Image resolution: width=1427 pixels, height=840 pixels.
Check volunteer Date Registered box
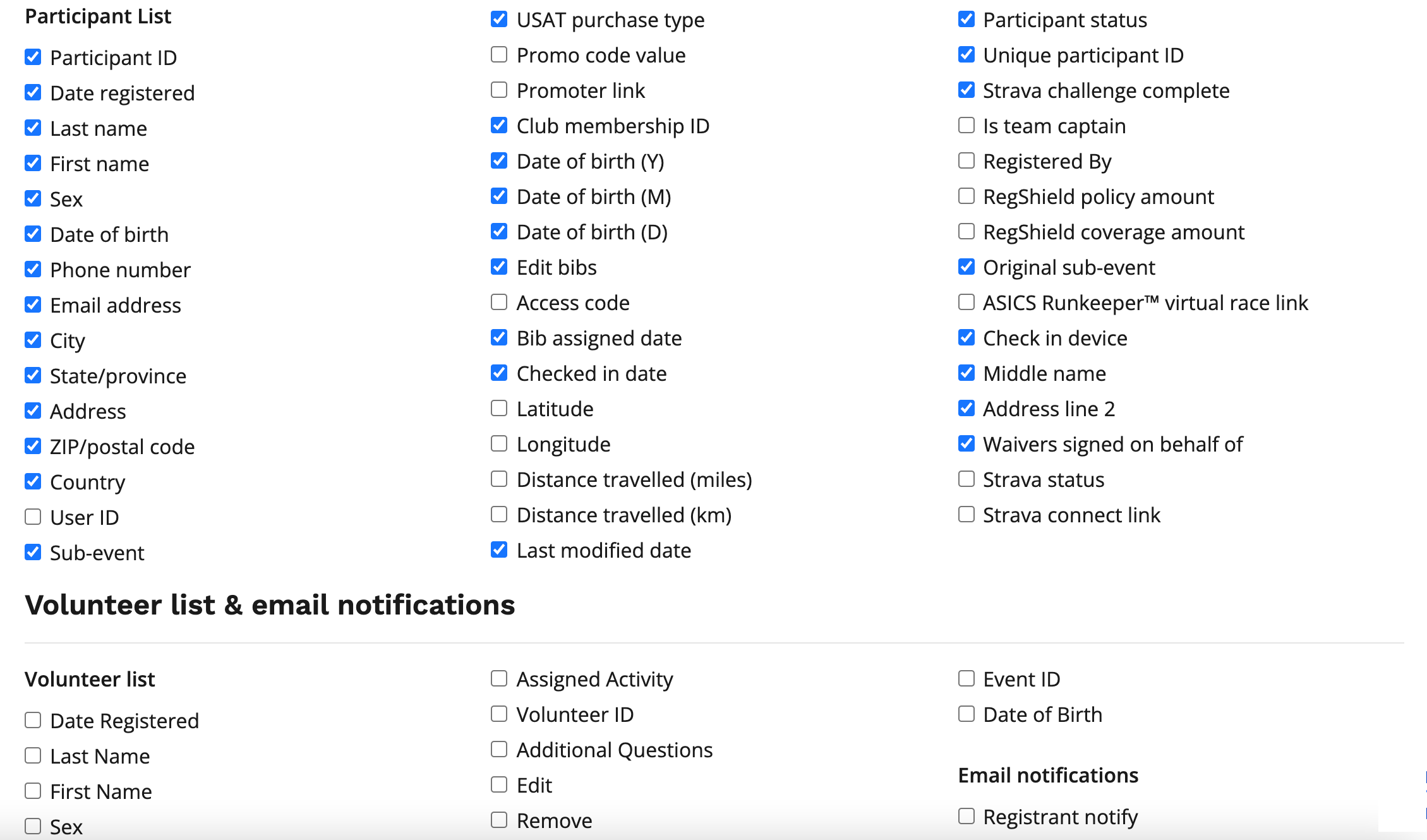33,721
